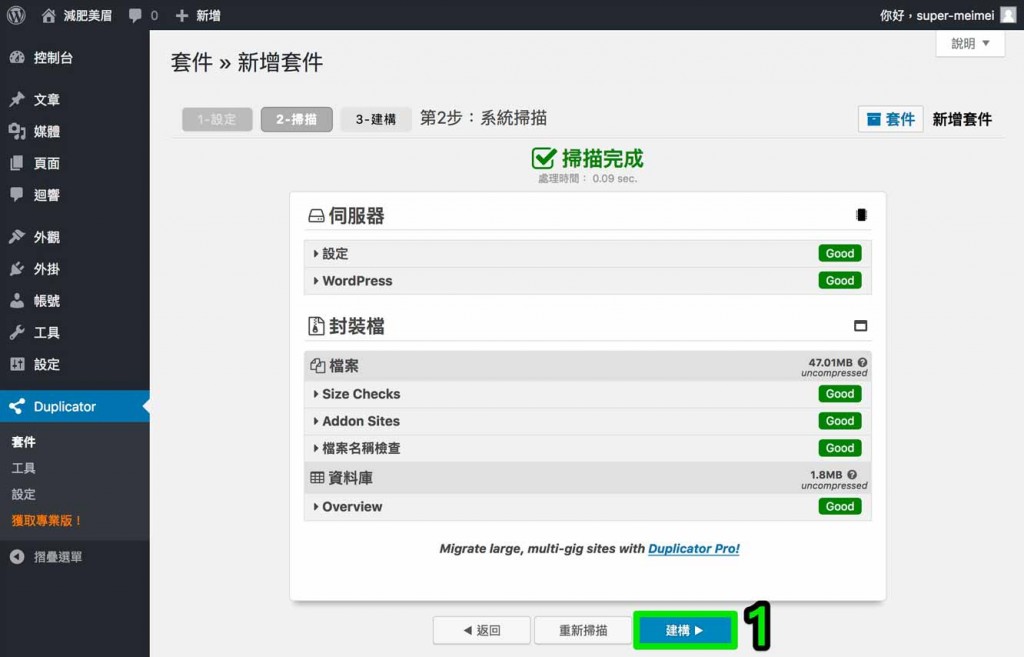Click Good badge for Addon Sites
The width and height of the screenshot is (1024, 657).
[840, 421]
